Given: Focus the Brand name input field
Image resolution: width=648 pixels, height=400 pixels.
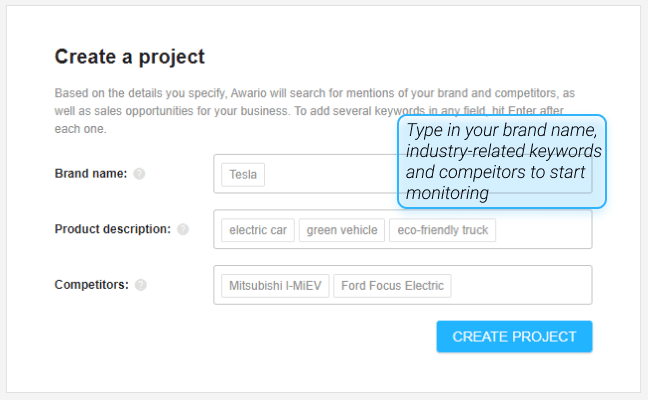Looking at the screenshot, I should [x=331, y=174].
